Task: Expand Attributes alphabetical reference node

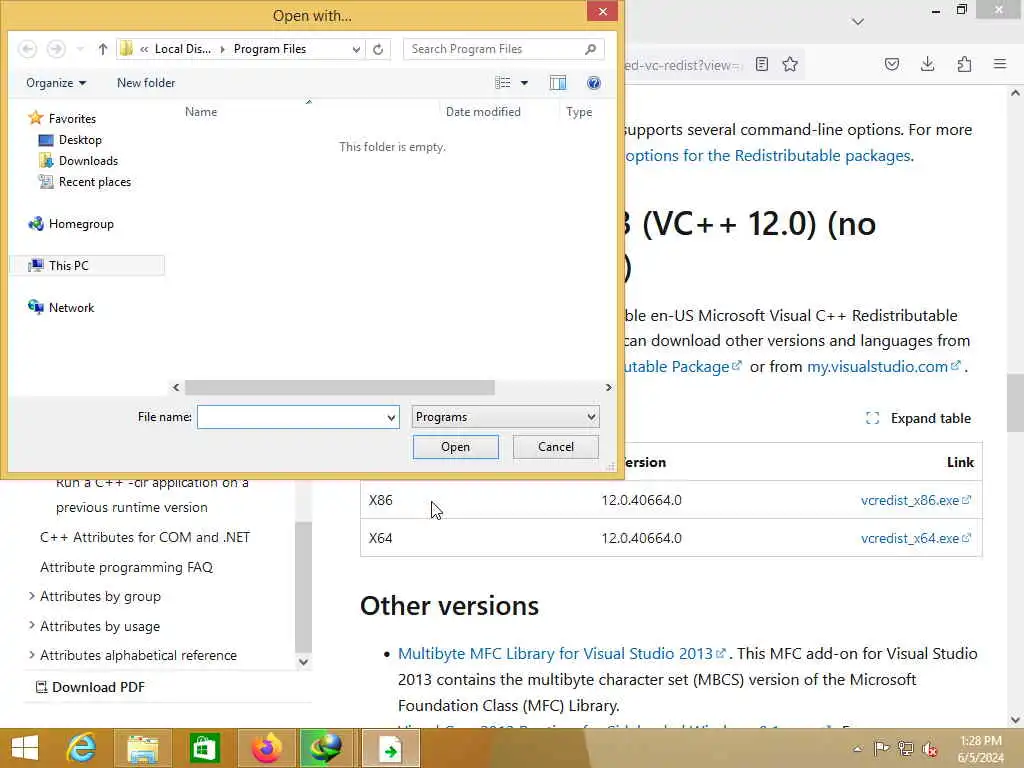Action: click(x=31, y=654)
